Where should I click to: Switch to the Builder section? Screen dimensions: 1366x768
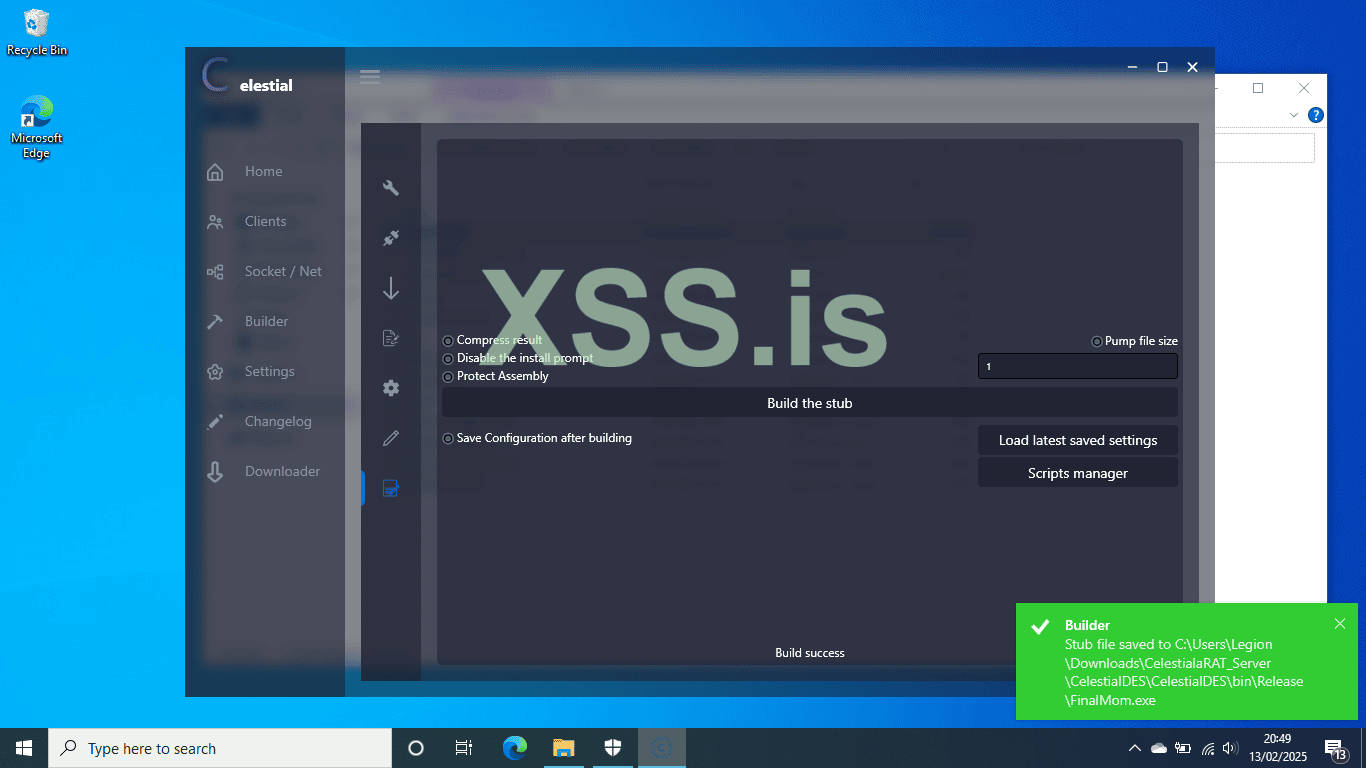pyautogui.click(x=266, y=321)
